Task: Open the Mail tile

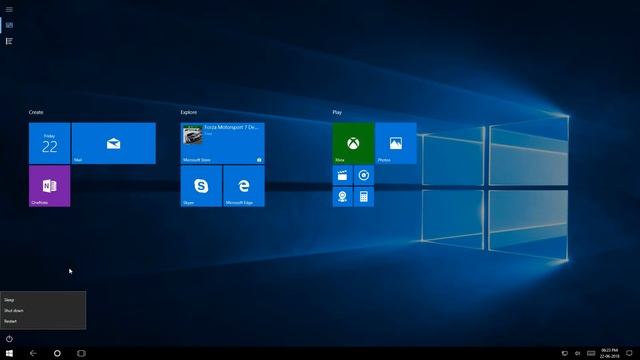Action: (x=113, y=143)
